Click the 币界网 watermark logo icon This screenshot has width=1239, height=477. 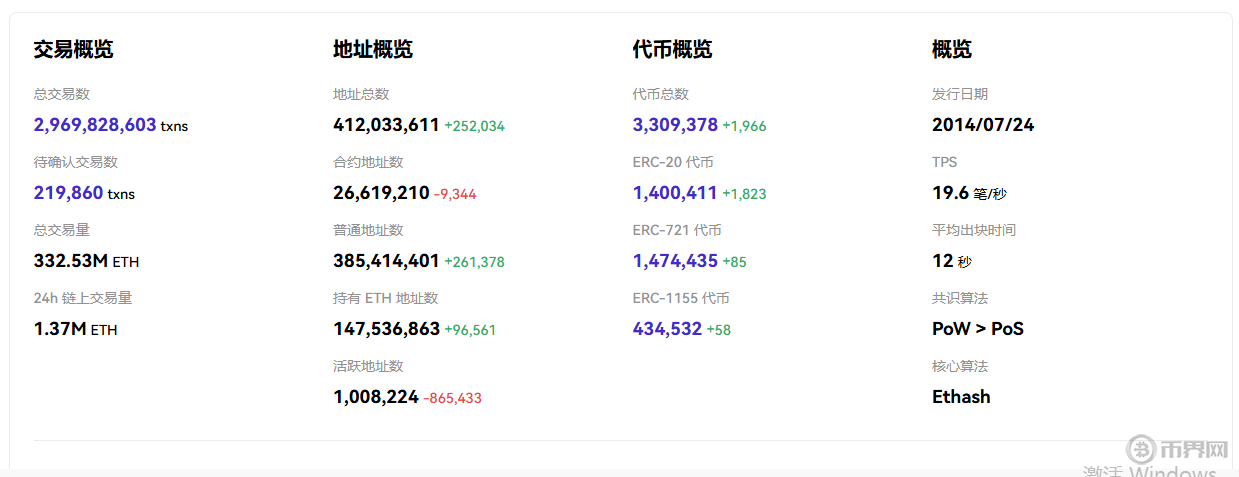[x=1141, y=449]
